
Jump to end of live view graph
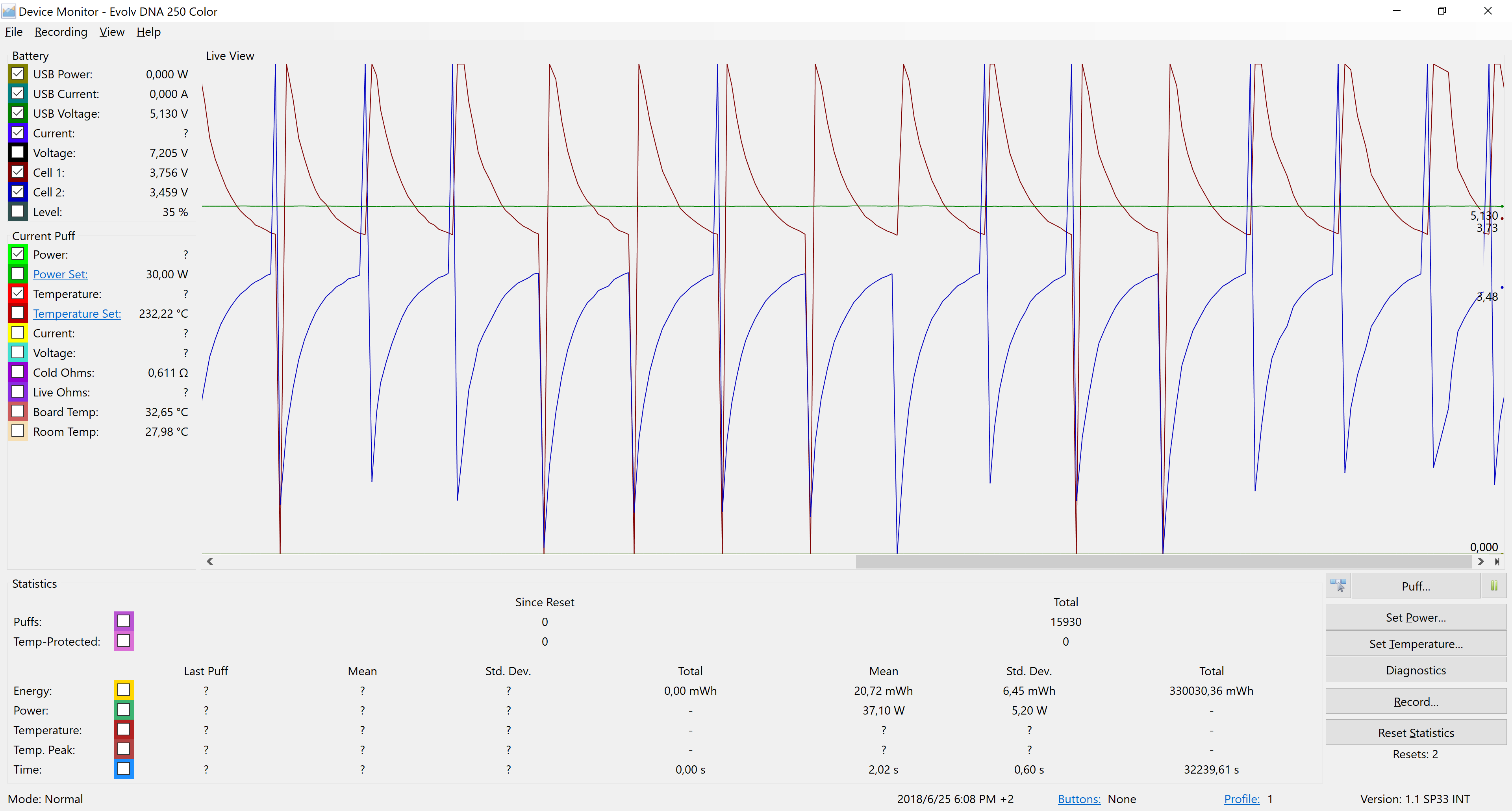click(x=1497, y=561)
